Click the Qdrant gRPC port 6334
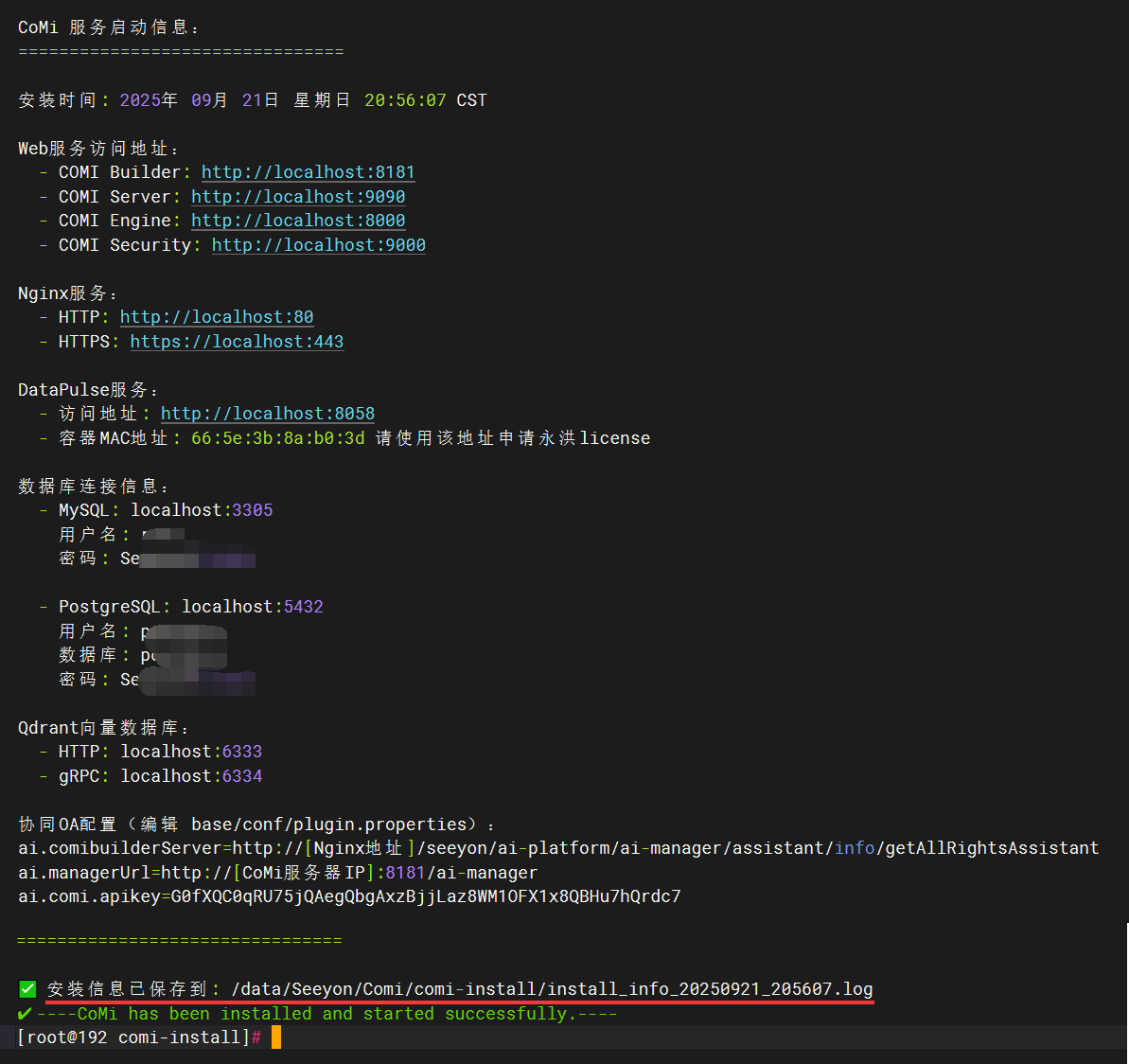This screenshot has height=1064, width=1129. [x=242, y=776]
